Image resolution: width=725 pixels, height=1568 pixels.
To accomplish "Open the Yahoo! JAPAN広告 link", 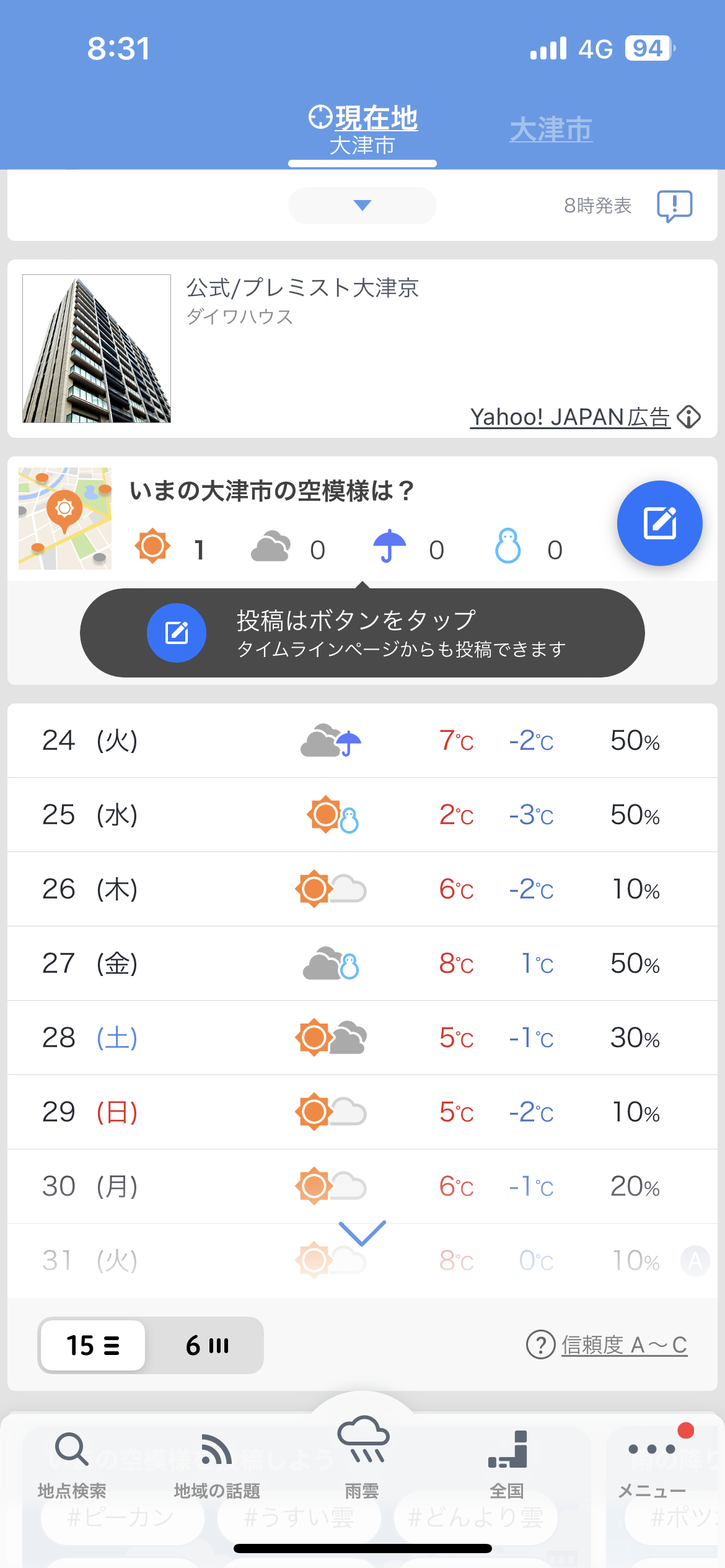I will (569, 417).
